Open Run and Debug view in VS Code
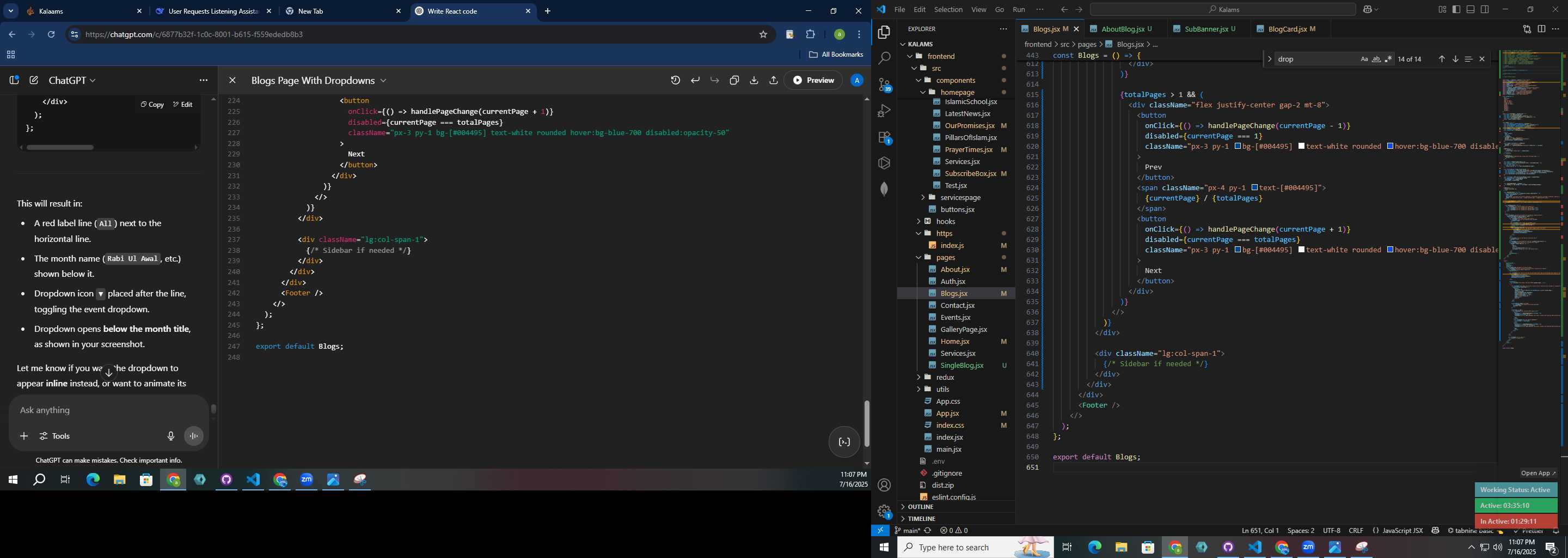 [x=884, y=111]
